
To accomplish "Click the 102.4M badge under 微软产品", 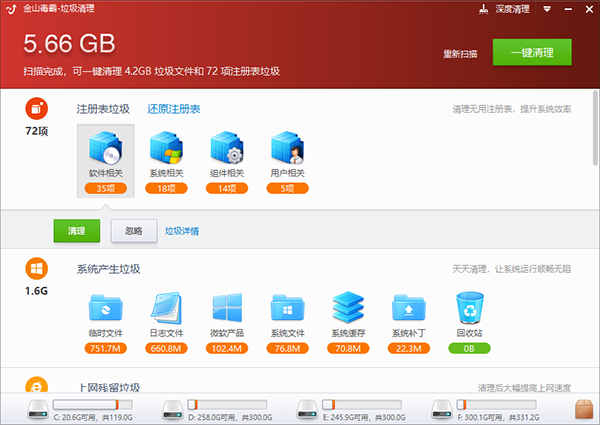I will coord(227,348).
